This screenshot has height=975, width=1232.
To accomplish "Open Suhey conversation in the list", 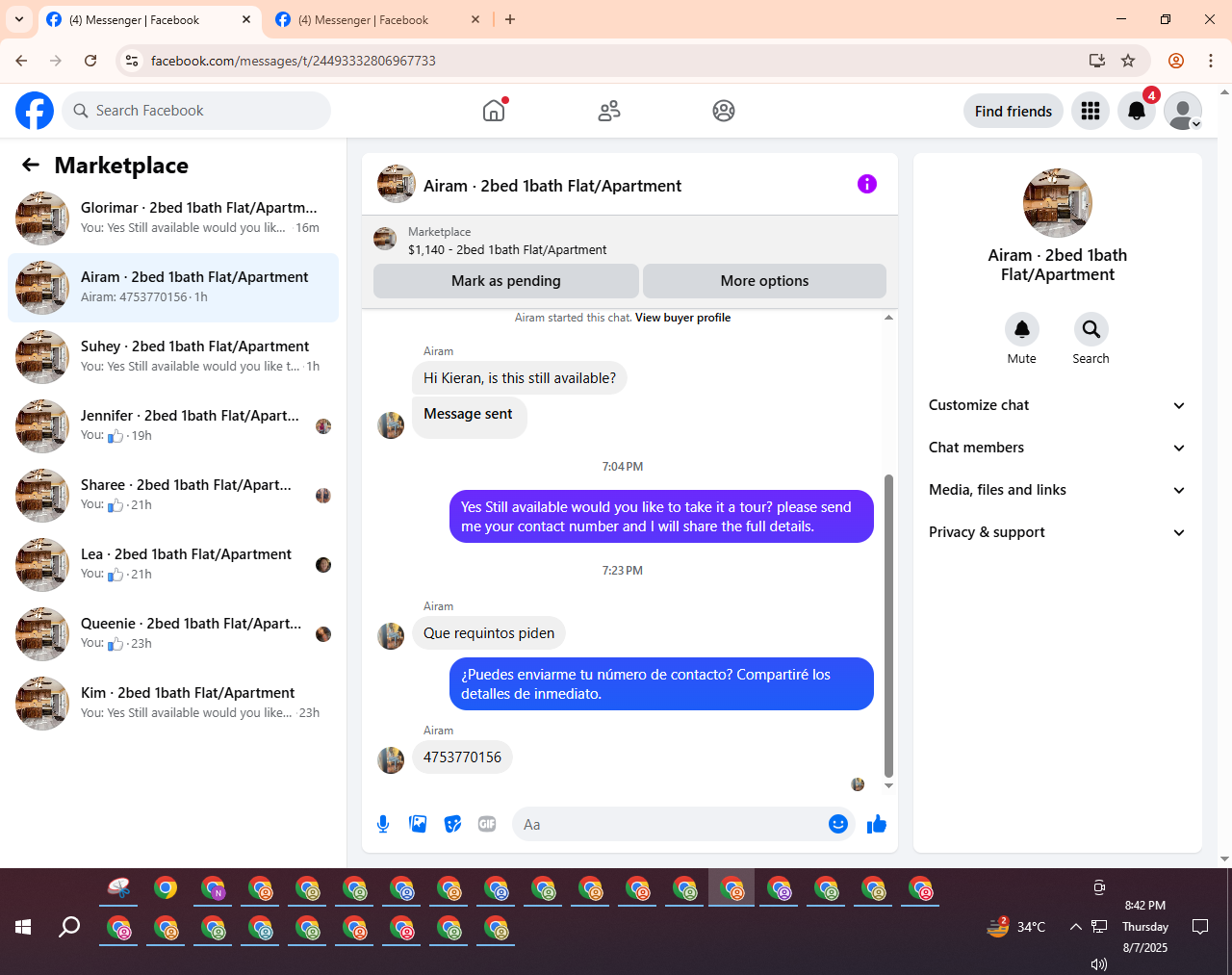I will [x=173, y=357].
